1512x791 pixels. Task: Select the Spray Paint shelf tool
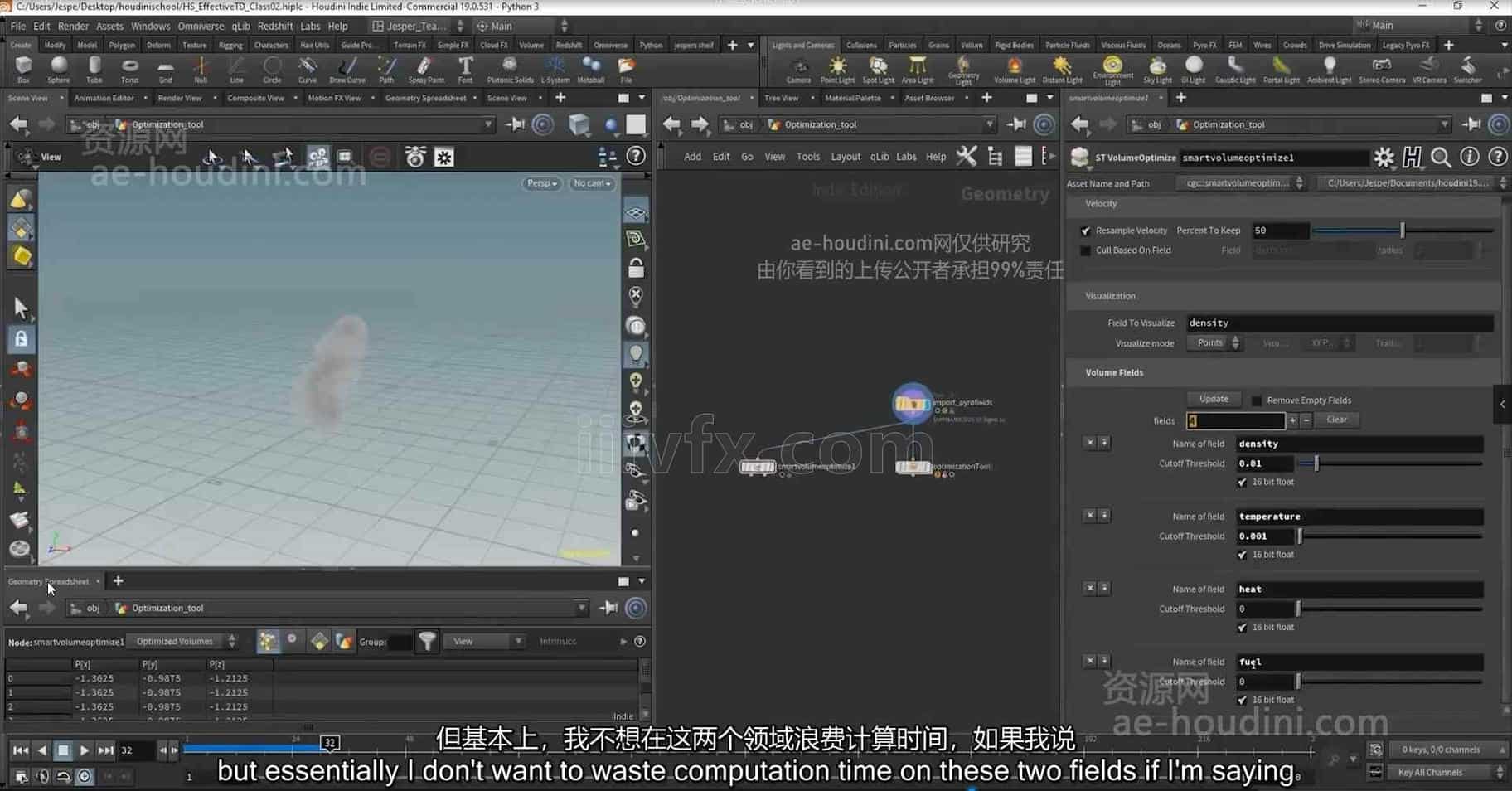tap(426, 70)
